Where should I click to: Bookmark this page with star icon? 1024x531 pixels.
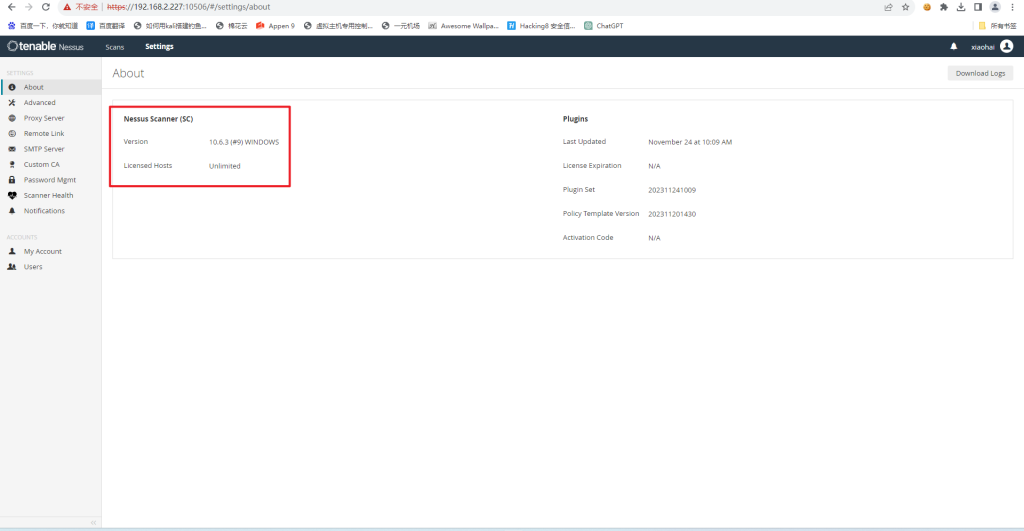click(x=905, y=7)
